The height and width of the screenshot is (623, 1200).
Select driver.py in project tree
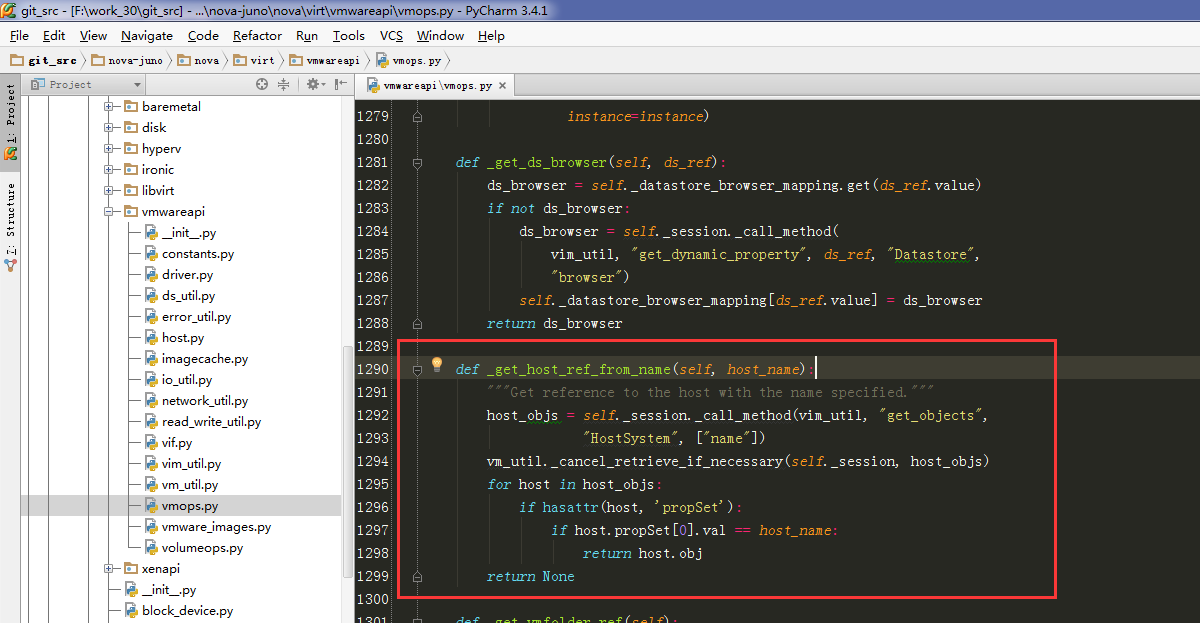point(178,274)
